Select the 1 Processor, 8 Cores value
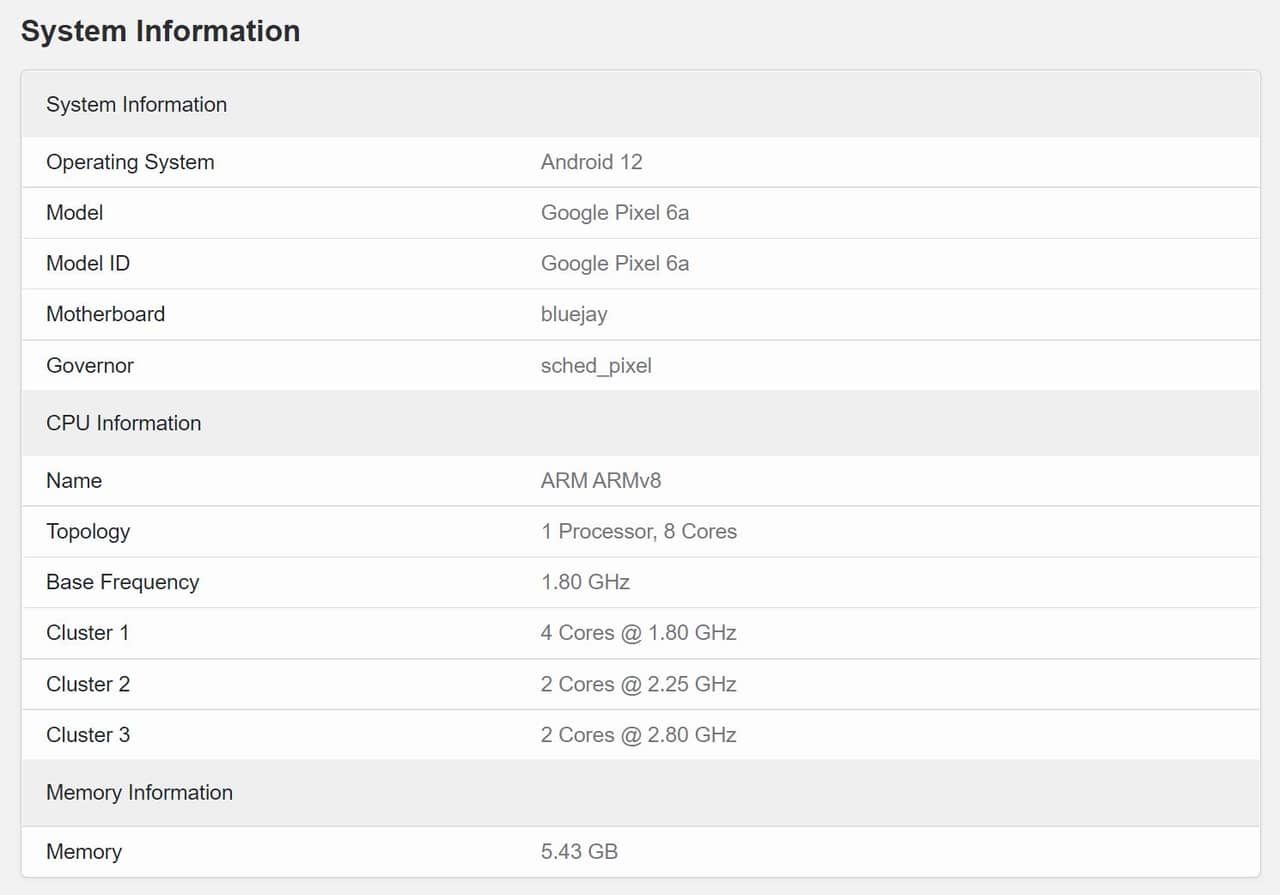Image resolution: width=1280 pixels, height=895 pixels. [x=638, y=532]
